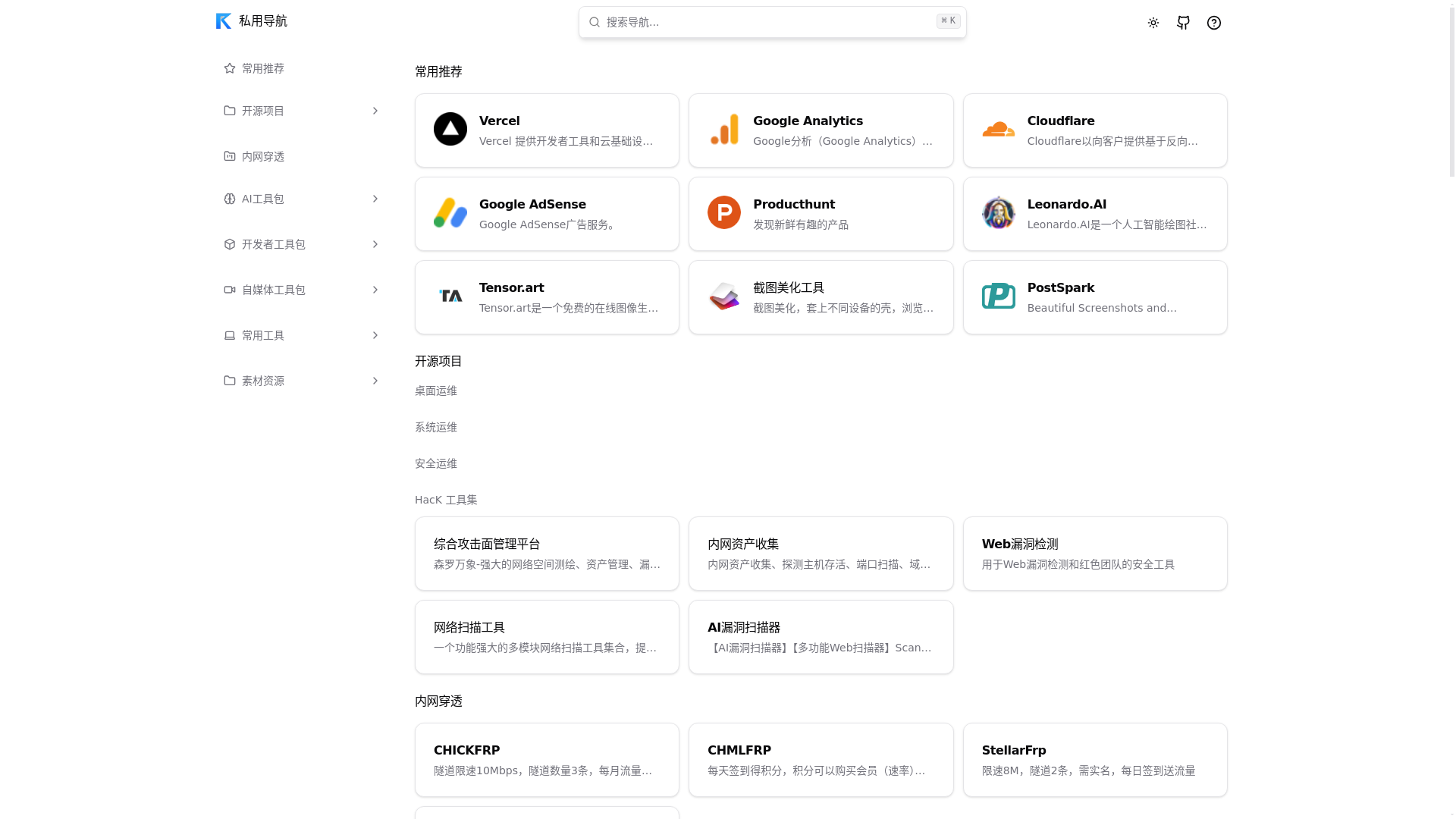Click the 发现新鲜有趣的产品 description text
1456x819 pixels.
tap(801, 224)
